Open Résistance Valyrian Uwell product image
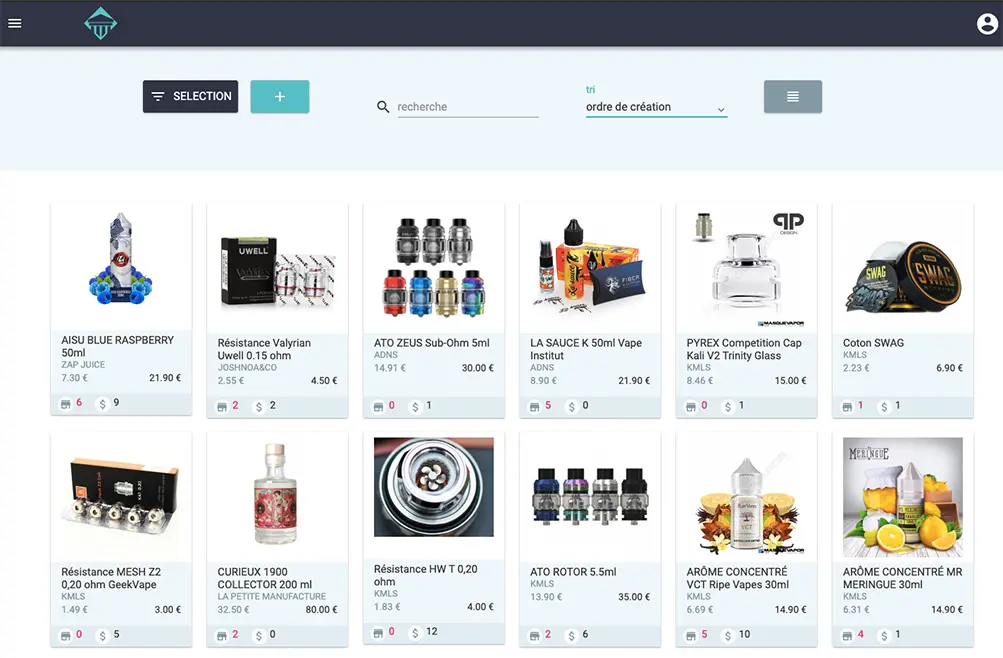Image resolution: width=1003 pixels, height=658 pixels. tap(277, 274)
